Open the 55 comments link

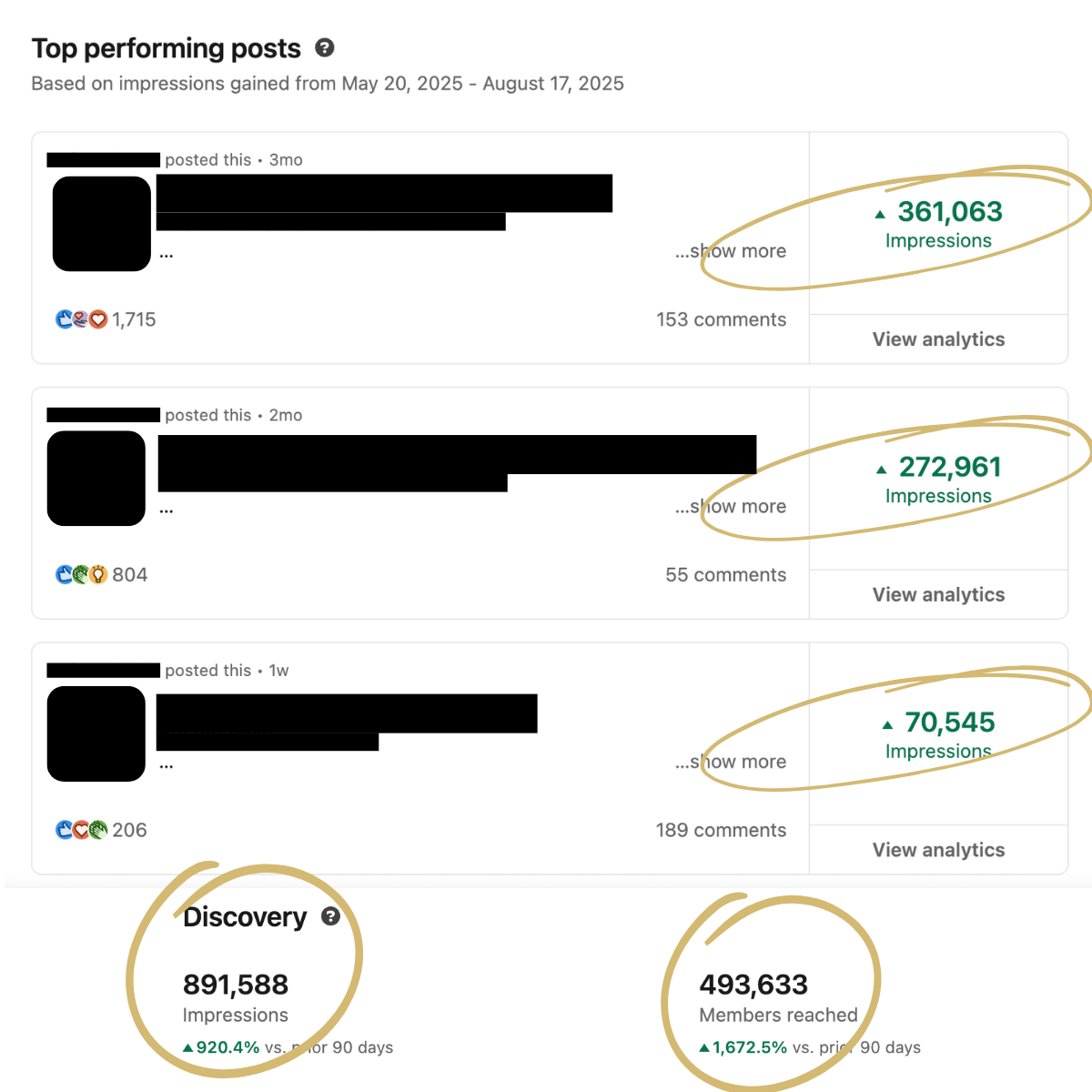(725, 575)
